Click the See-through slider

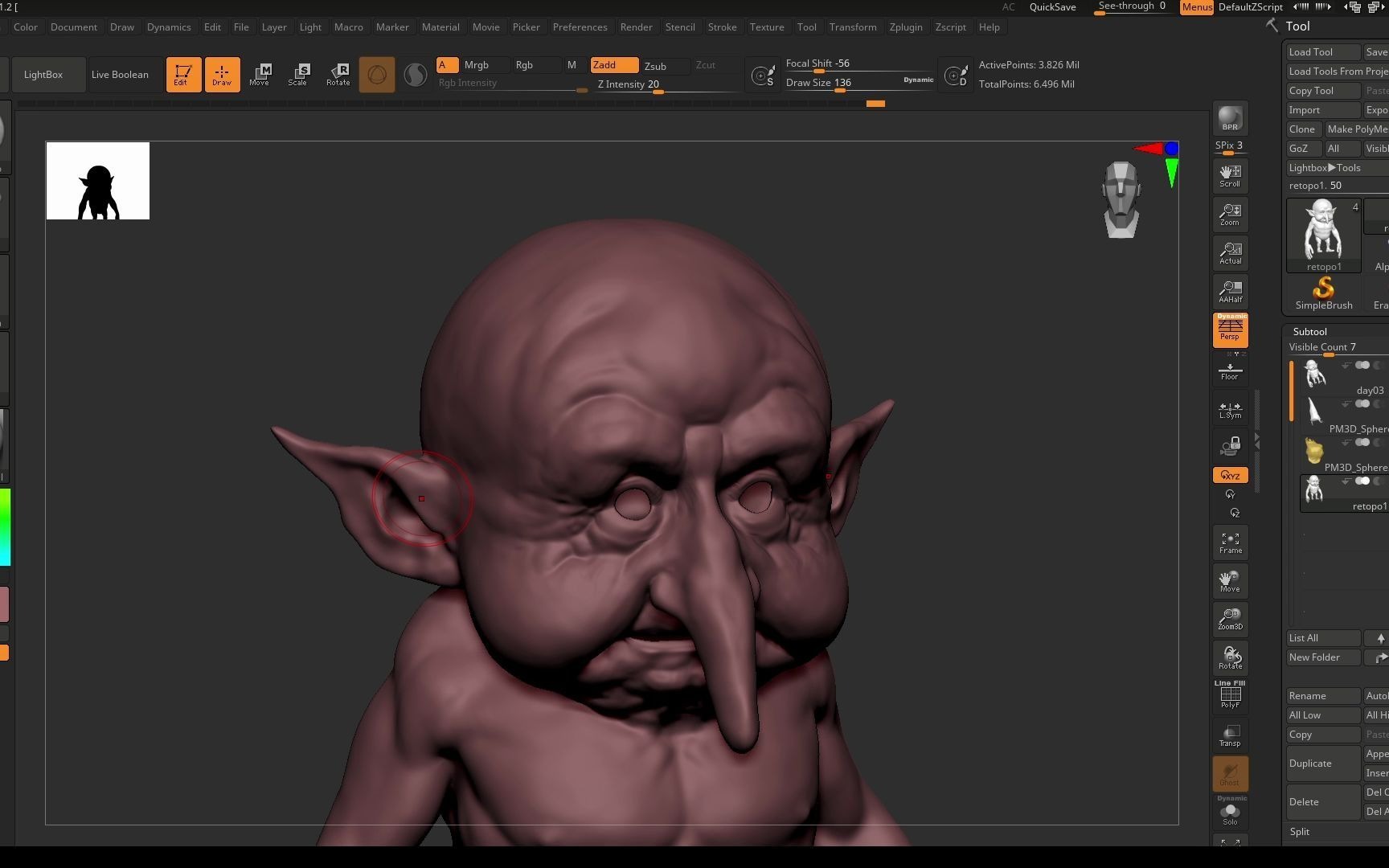[1133, 7]
